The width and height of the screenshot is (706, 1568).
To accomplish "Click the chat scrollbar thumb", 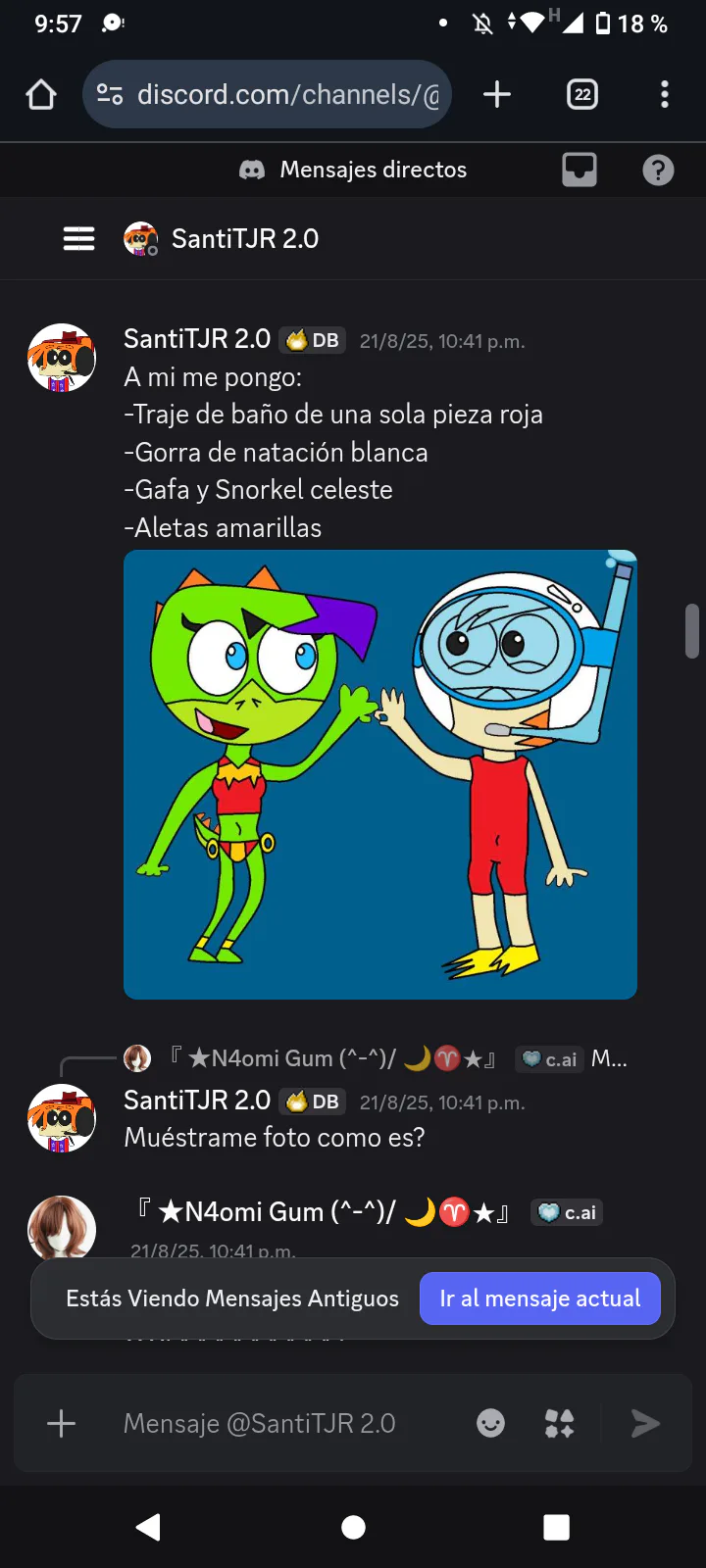I will 692,631.
